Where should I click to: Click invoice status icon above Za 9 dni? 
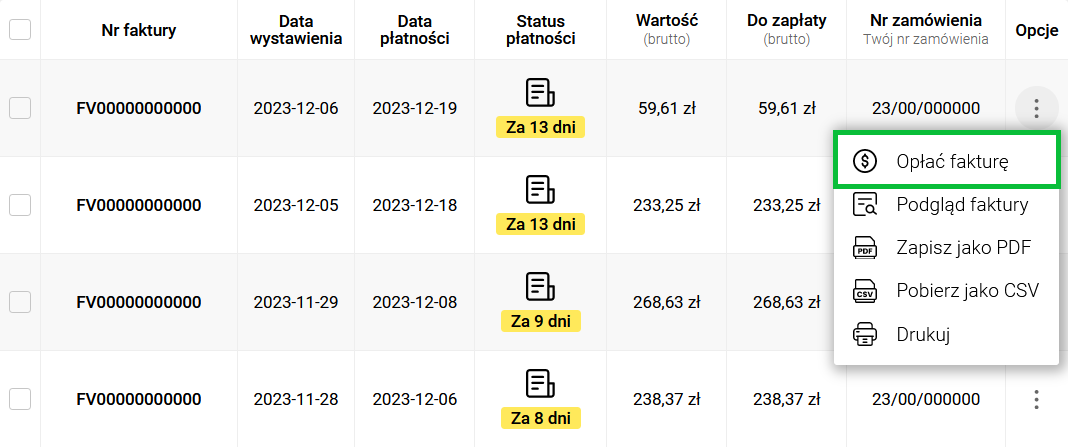pyautogui.click(x=540, y=286)
